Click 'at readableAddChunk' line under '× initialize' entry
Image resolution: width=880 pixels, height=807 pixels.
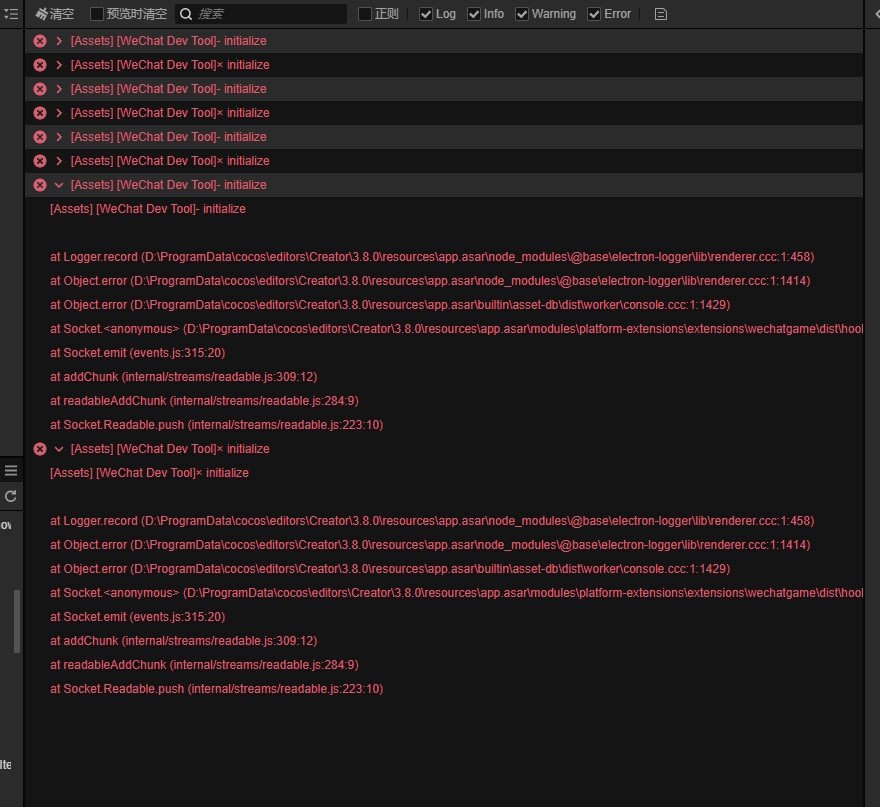pyautogui.click(x=204, y=665)
